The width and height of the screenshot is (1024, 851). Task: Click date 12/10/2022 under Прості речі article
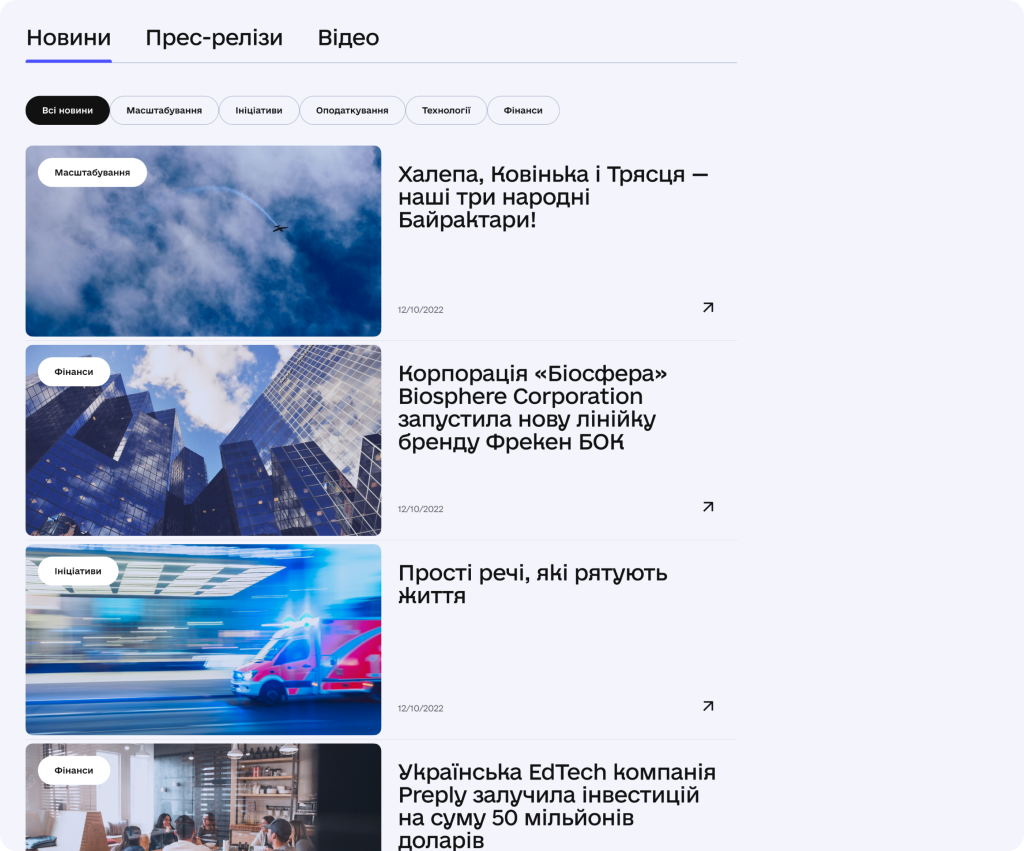pyautogui.click(x=421, y=708)
